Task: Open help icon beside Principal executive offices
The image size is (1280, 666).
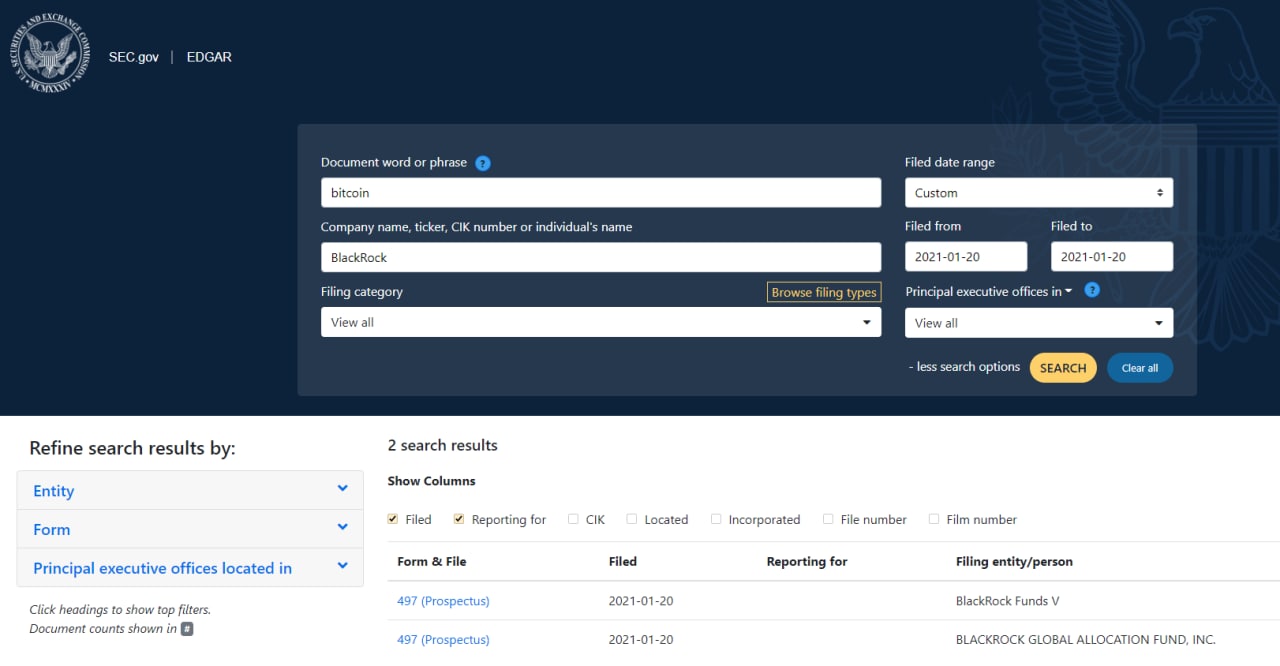Action: 1092,290
